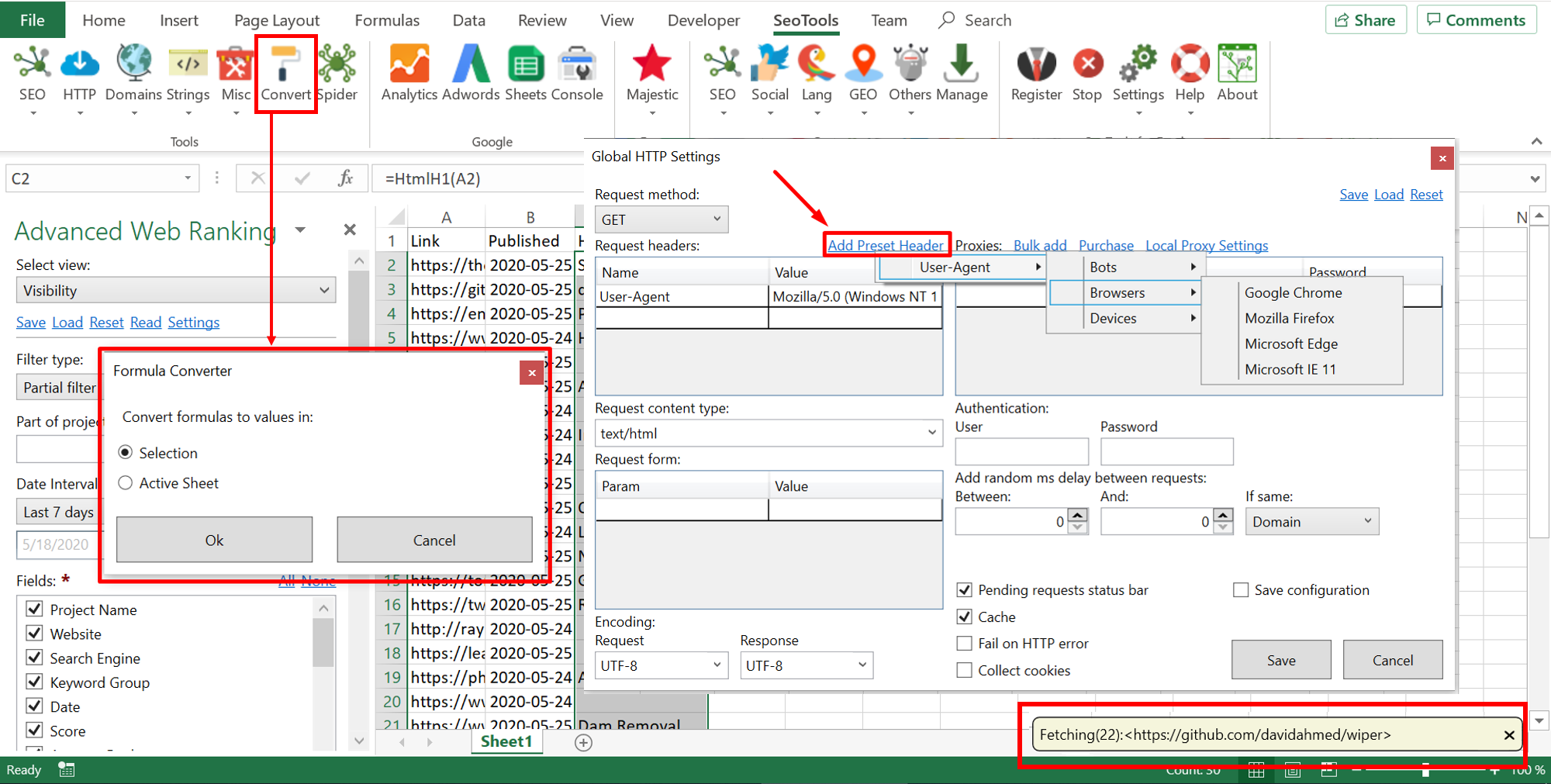
Task: Click the Insert Function fx icon
Action: [346, 178]
